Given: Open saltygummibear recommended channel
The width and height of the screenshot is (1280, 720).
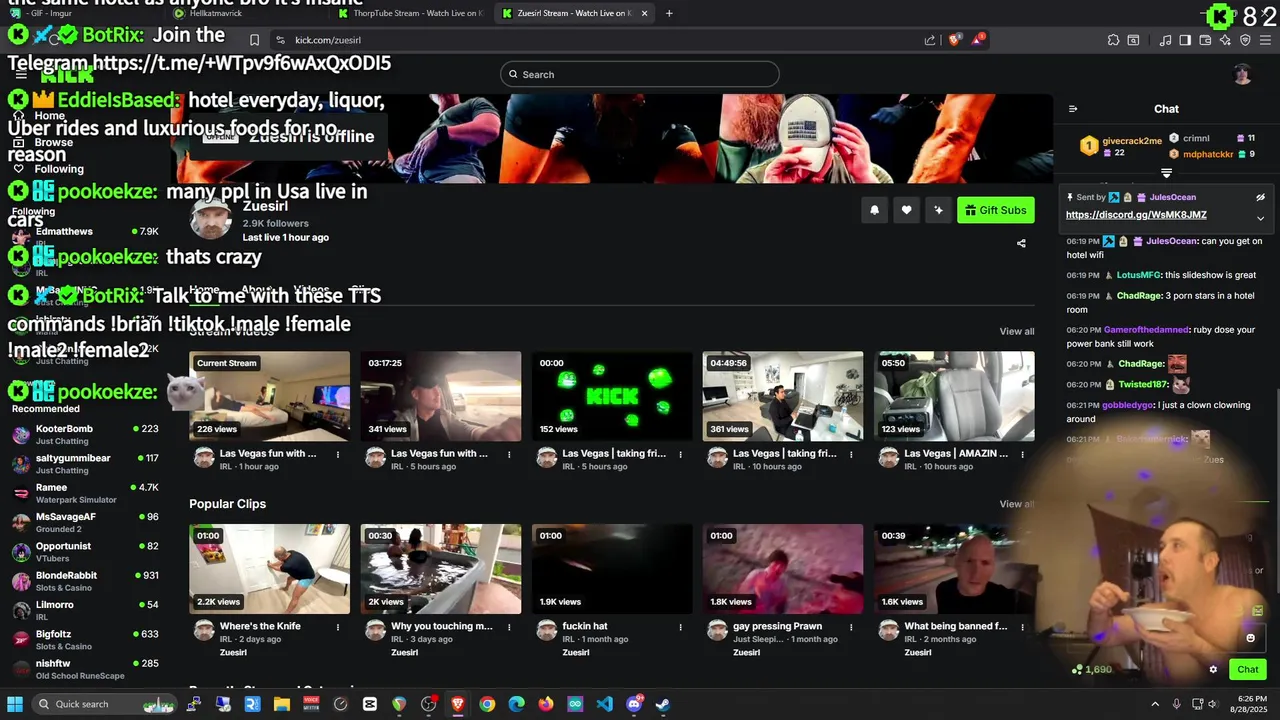Looking at the screenshot, I should 85,464.
